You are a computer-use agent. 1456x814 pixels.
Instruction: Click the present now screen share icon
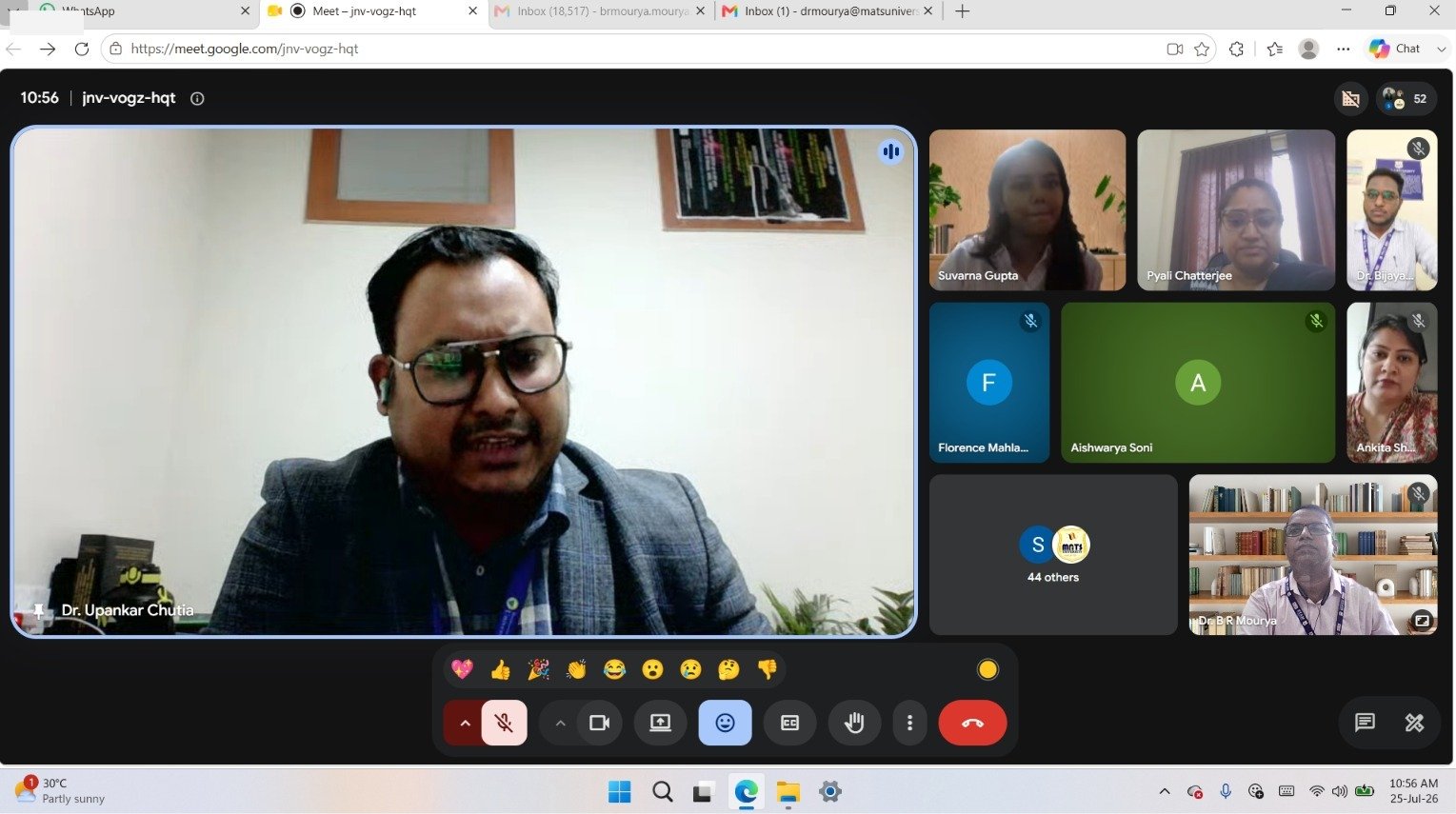point(660,723)
